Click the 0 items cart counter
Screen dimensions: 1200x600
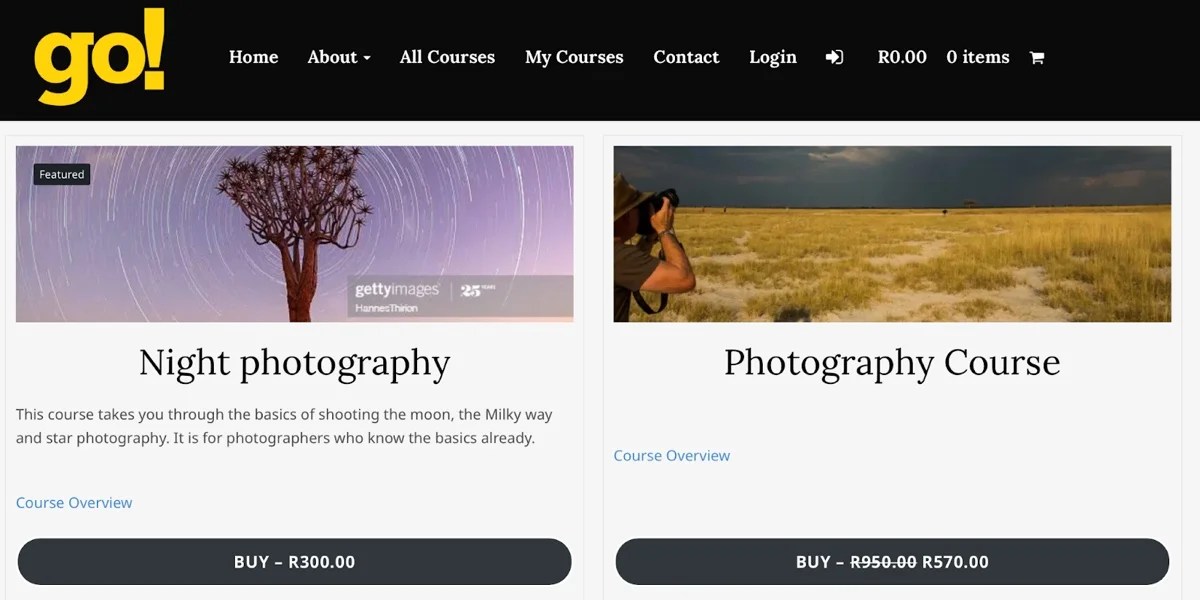click(977, 57)
